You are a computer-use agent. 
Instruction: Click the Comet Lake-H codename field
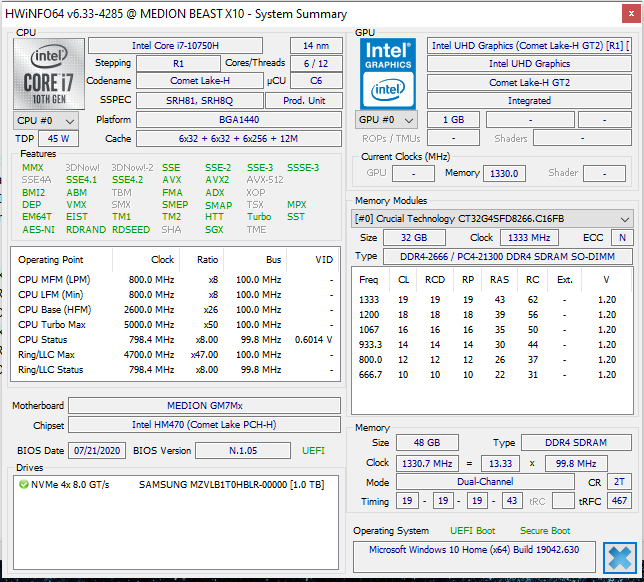click(200, 81)
